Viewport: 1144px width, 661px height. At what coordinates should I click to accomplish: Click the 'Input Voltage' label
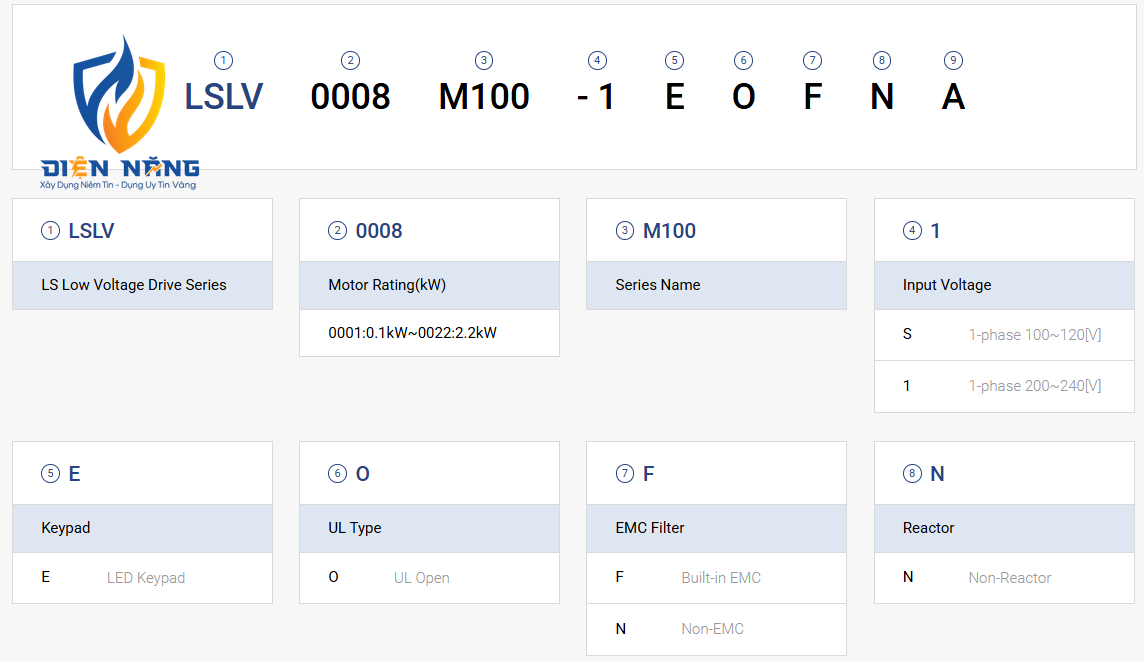[x=946, y=285]
